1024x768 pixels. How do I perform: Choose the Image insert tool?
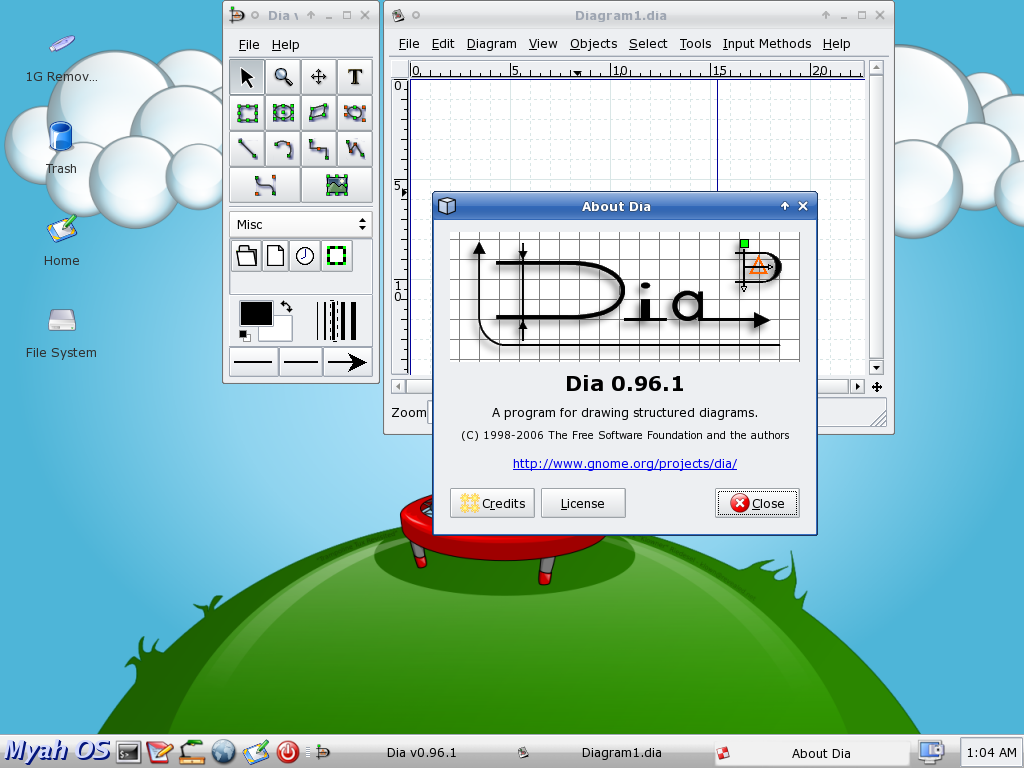click(337, 185)
